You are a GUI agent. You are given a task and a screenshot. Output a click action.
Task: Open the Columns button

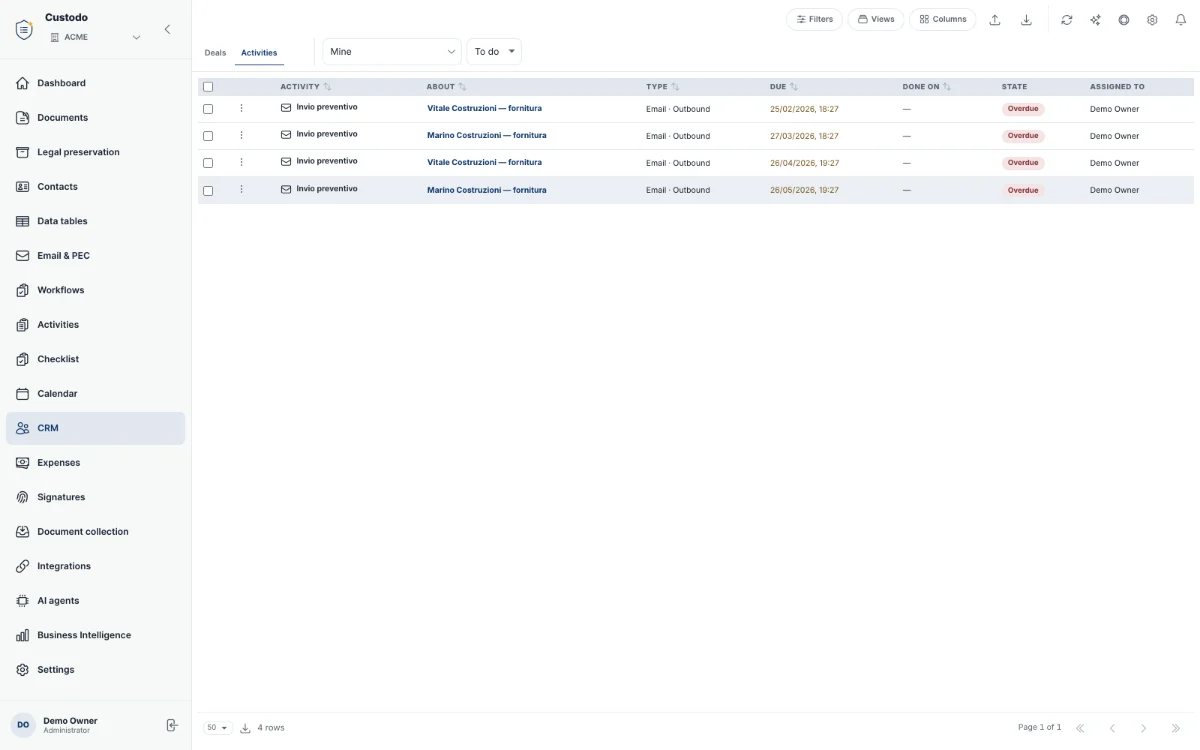[943, 19]
